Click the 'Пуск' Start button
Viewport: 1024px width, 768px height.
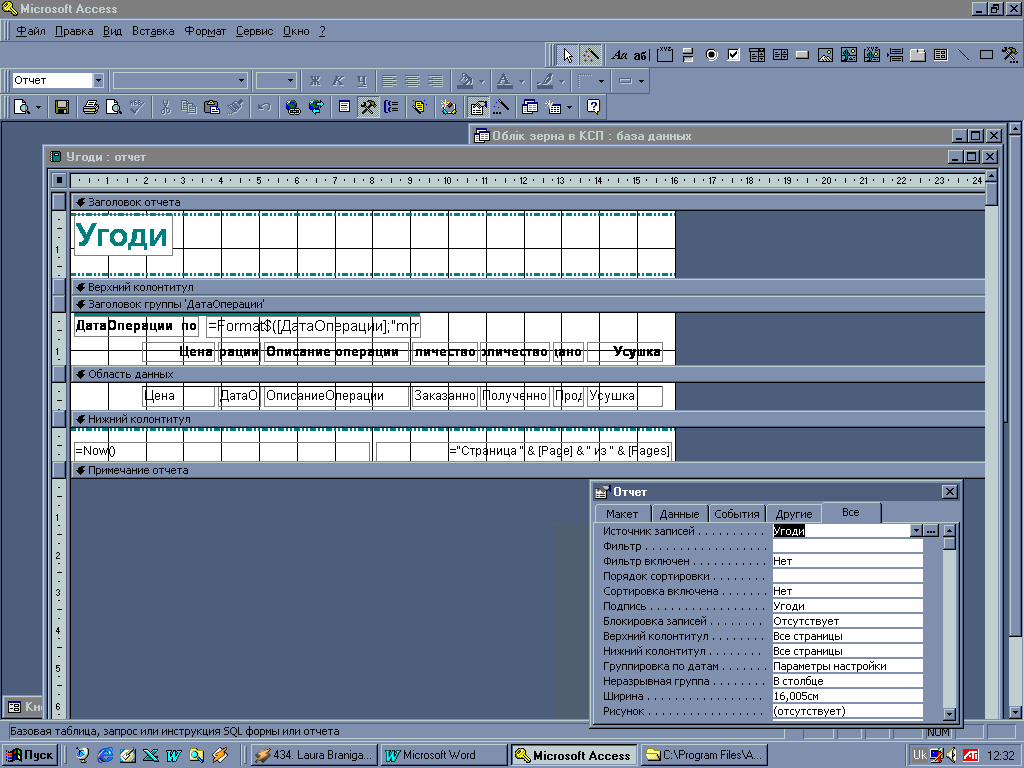(x=30, y=755)
